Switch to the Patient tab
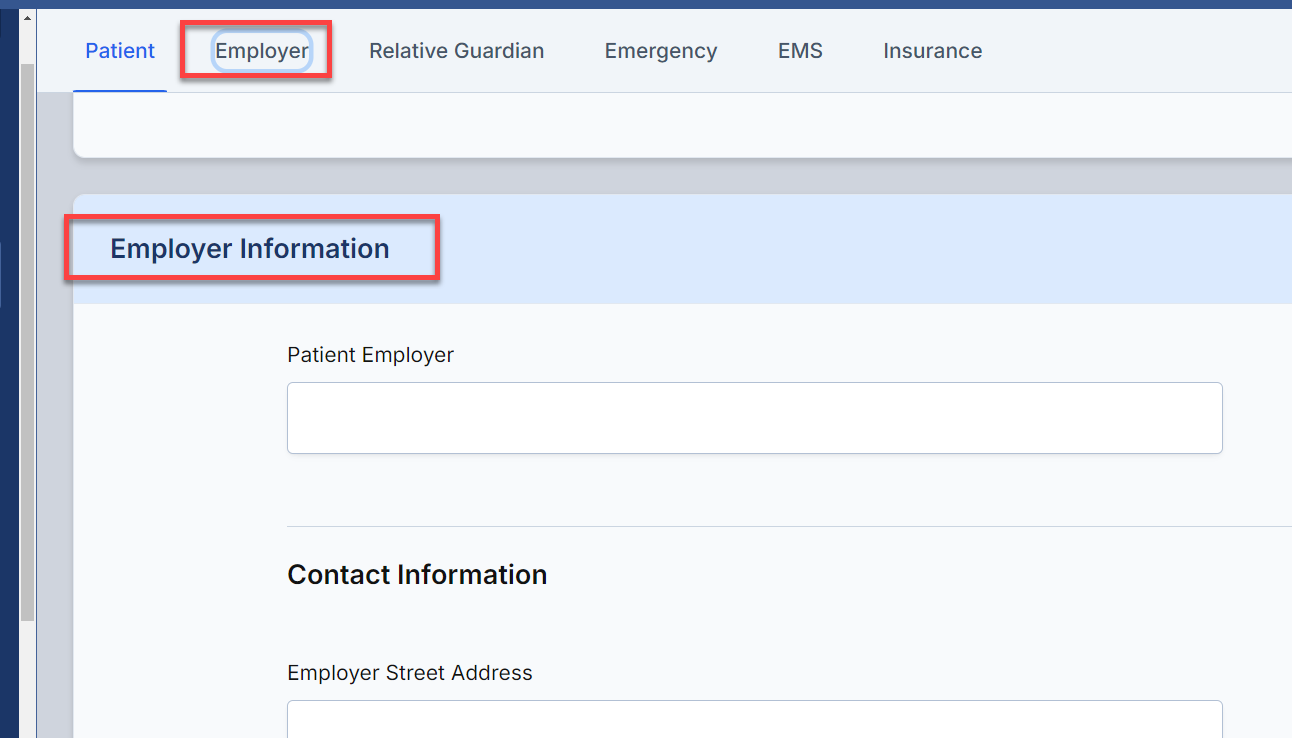 point(120,51)
